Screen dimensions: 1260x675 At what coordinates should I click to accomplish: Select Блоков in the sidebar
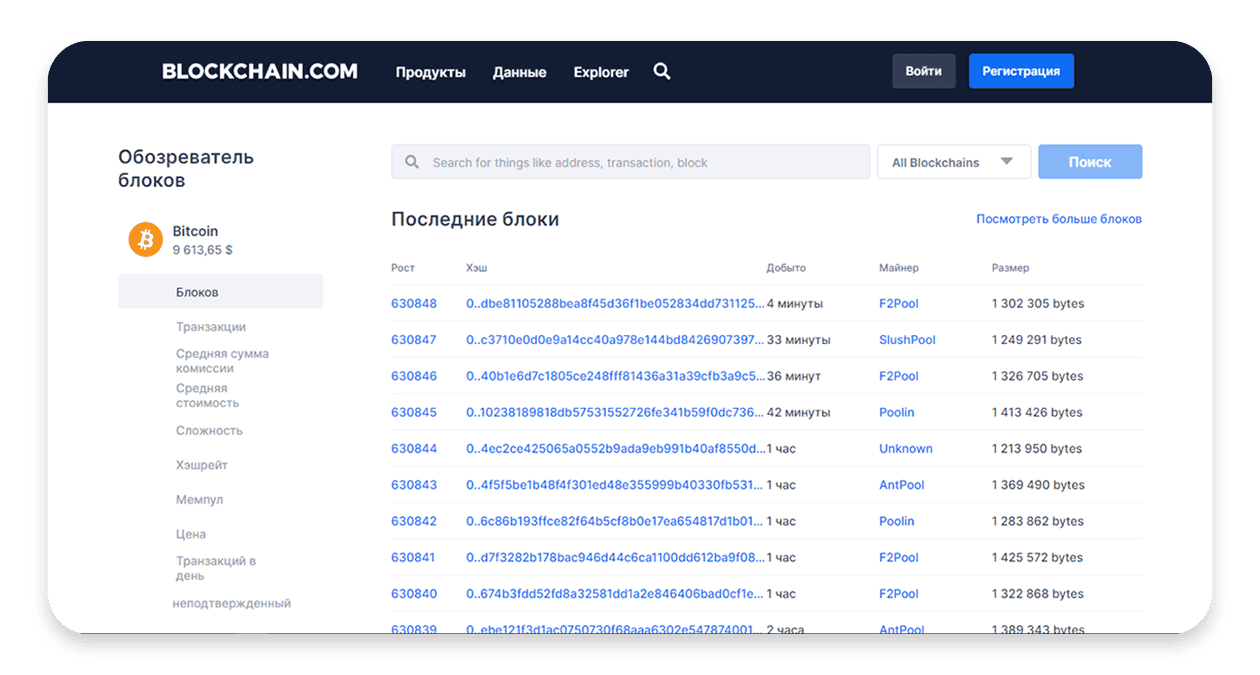coord(220,292)
